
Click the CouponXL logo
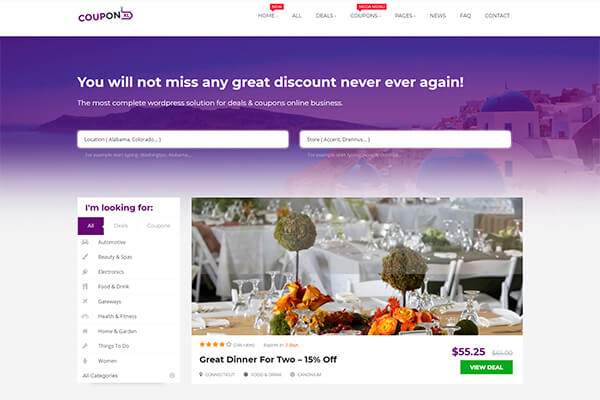point(106,15)
